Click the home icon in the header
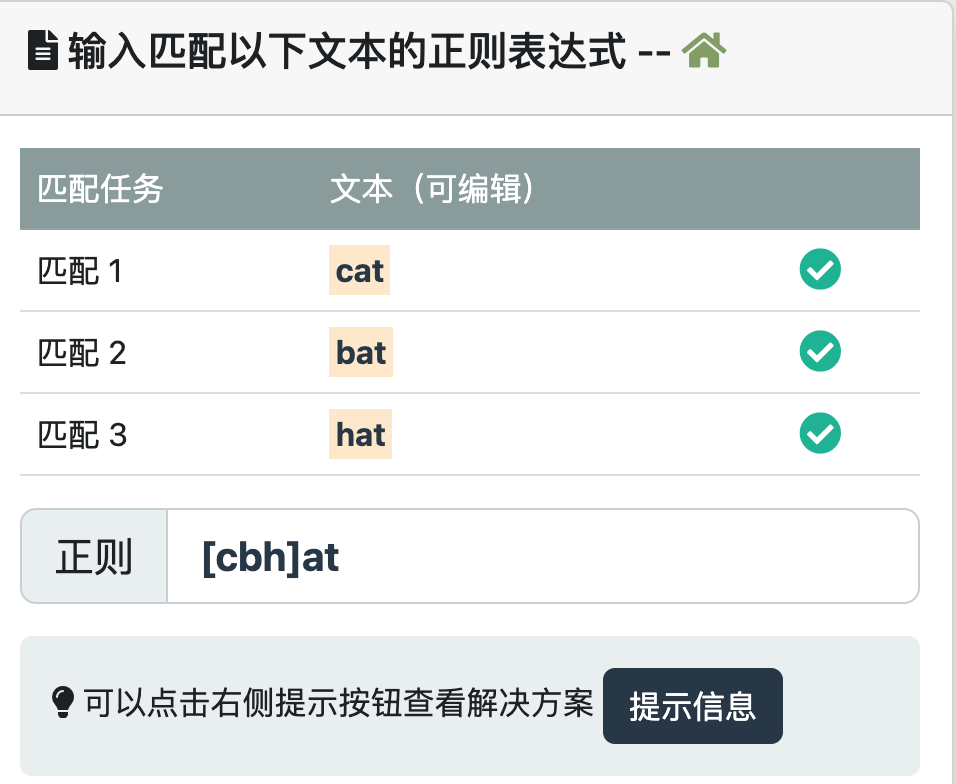 coord(704,50)
